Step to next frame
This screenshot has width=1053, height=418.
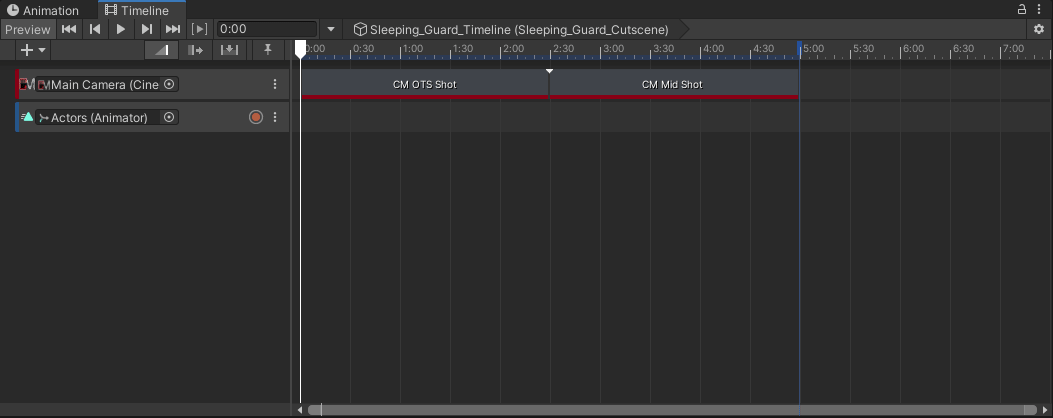point(146,29)
